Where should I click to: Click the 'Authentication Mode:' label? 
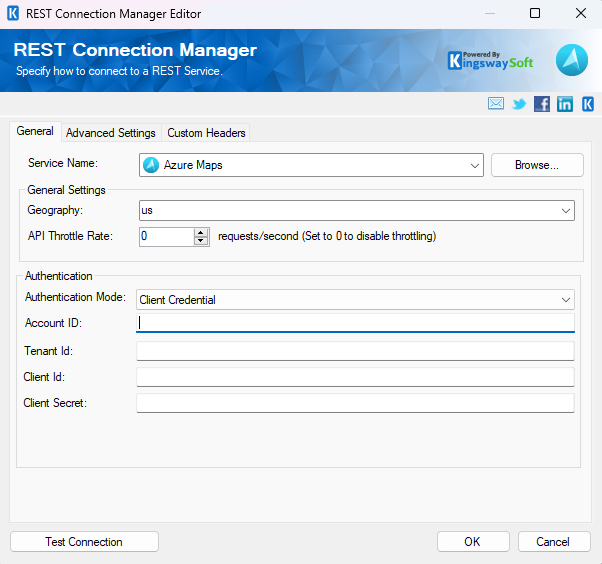pos(76,297)
